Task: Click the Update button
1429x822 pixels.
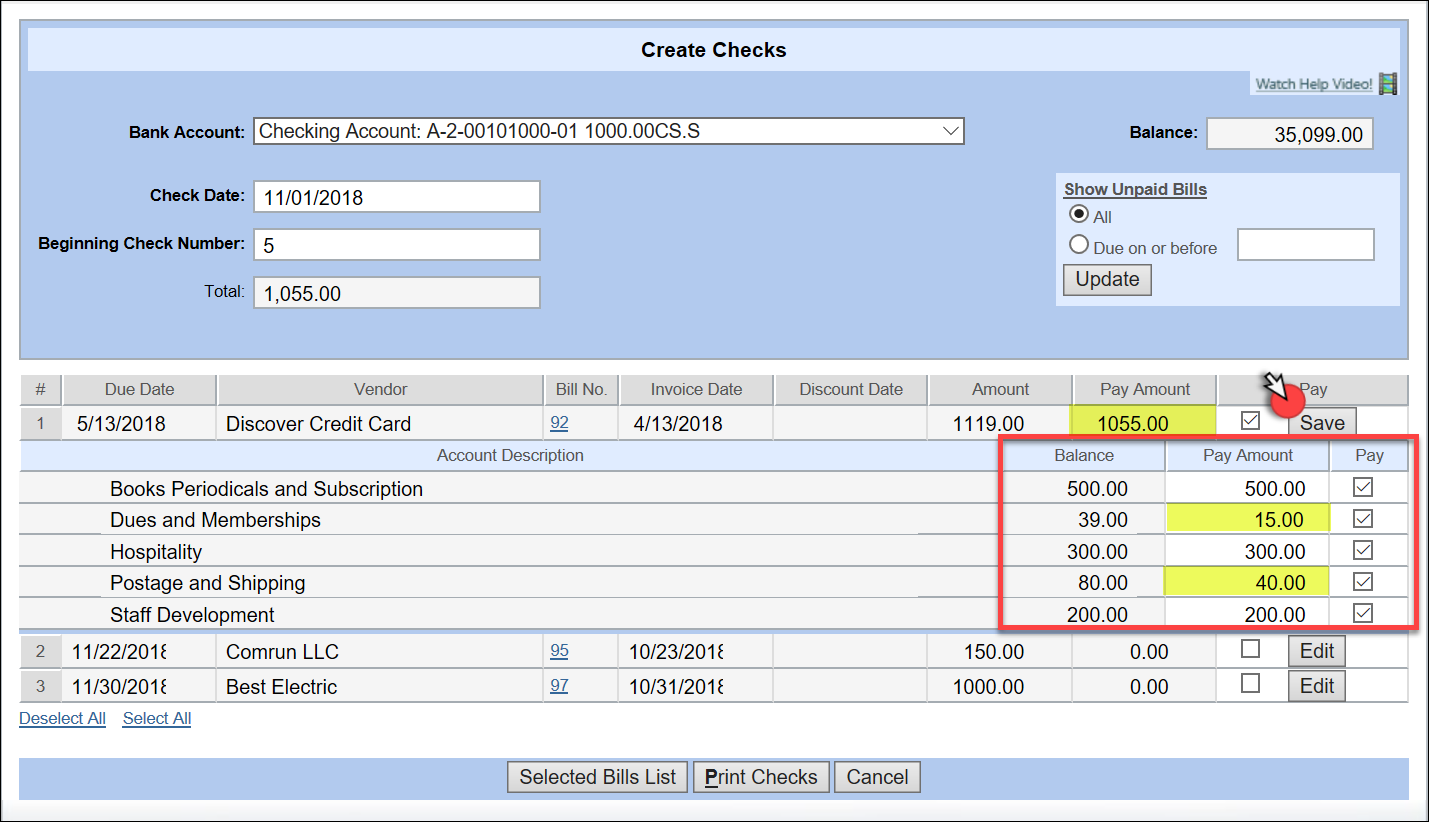Action: (1107, 280)
